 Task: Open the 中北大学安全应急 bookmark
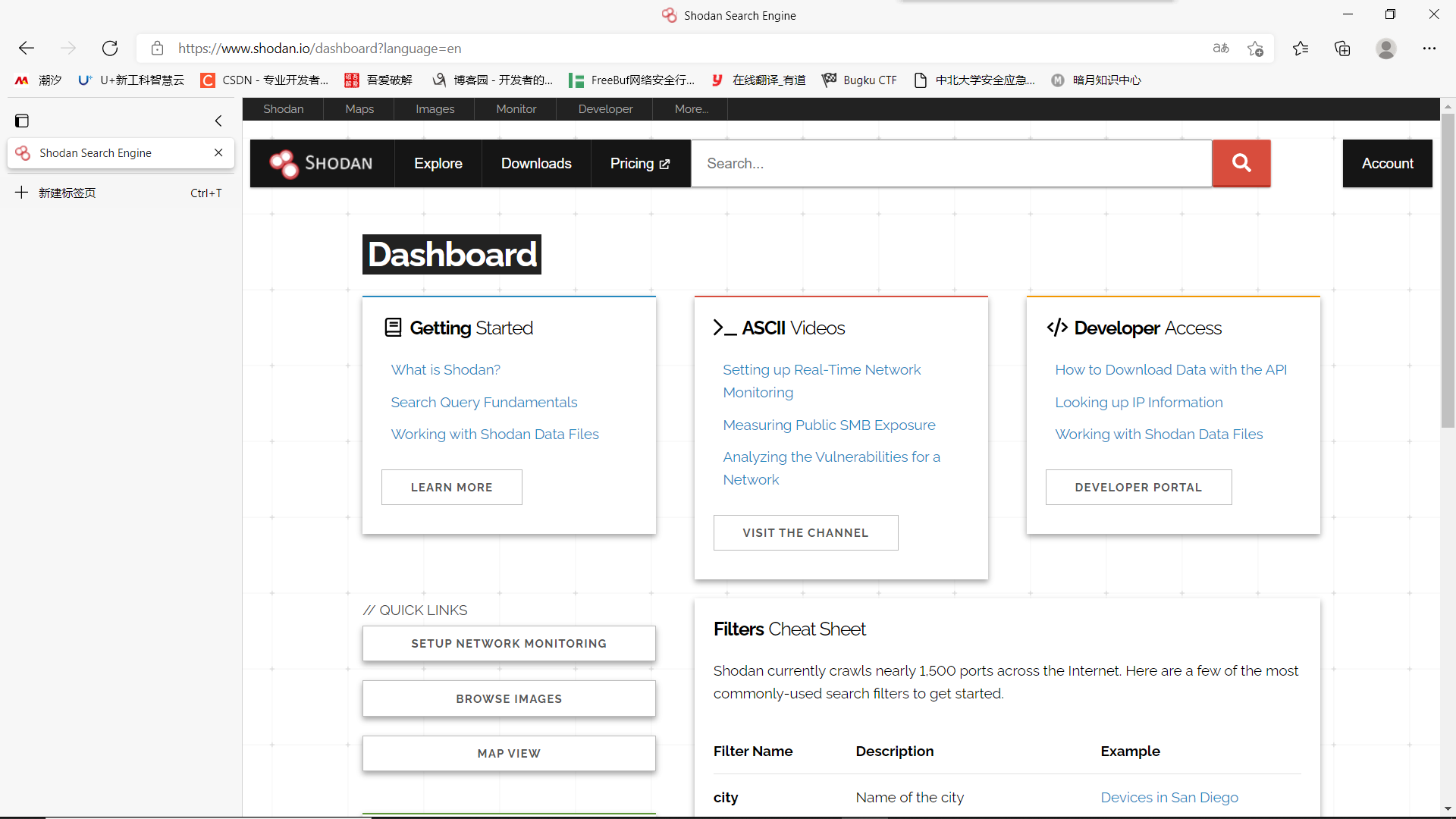pyautogui.click(x=974, y=80)
